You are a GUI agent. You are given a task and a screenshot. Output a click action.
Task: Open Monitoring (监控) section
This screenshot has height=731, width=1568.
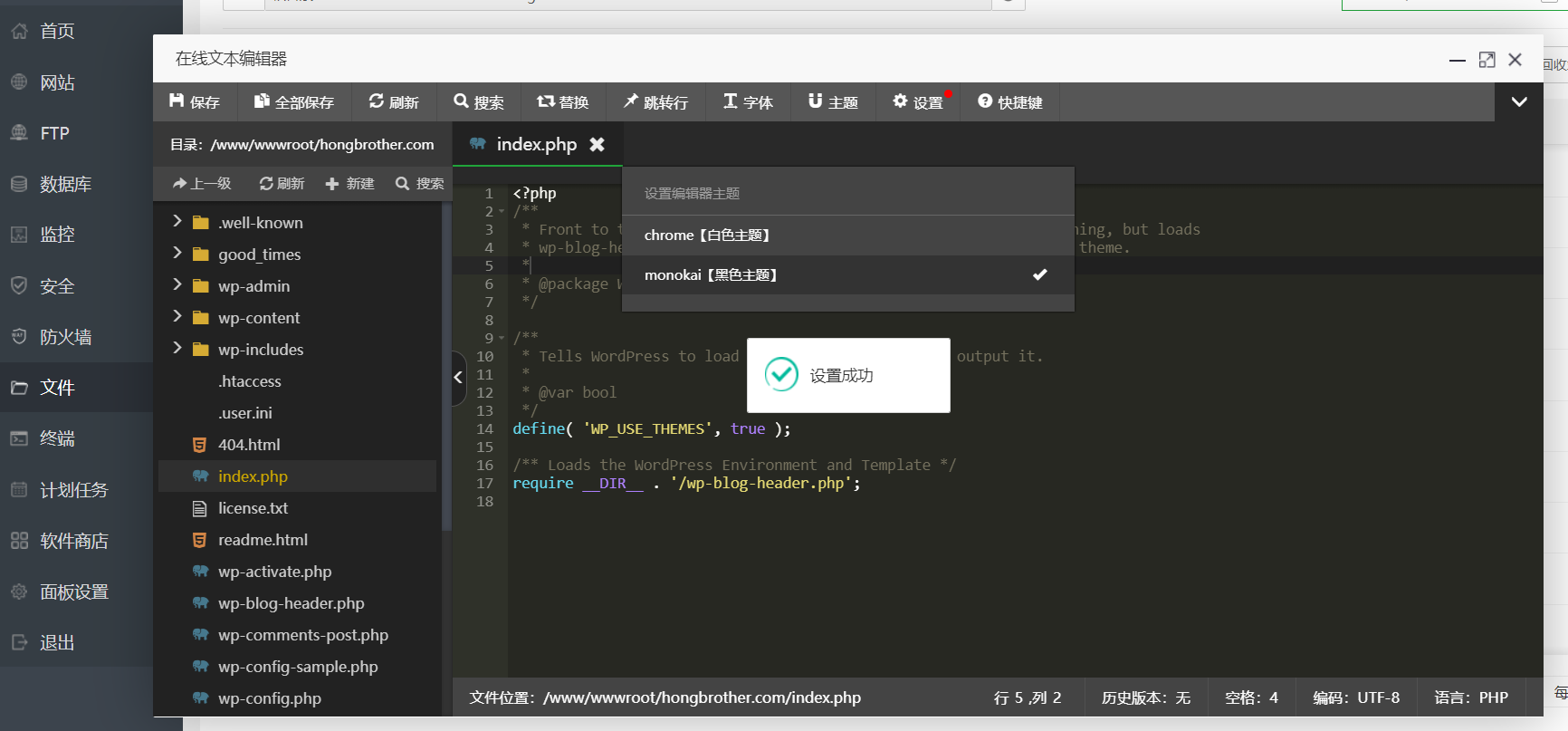[x=76, y=235]
